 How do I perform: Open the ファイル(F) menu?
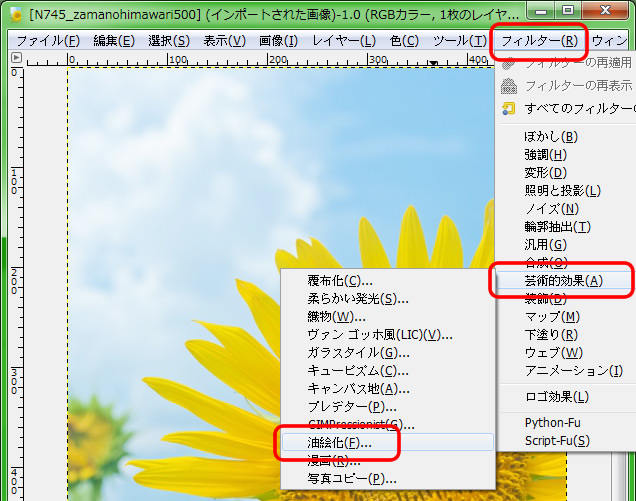pyautogui.click(x=48, y=41)
